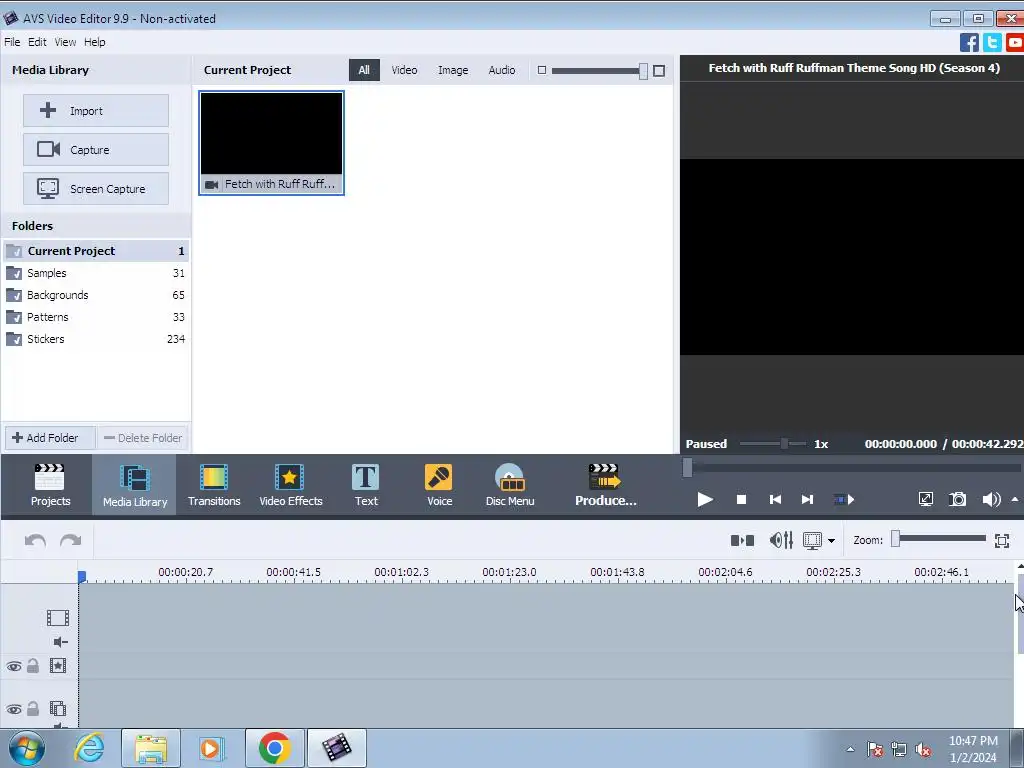
Task: Open the timeline view dropdown
Action: [x=831, y=541]
